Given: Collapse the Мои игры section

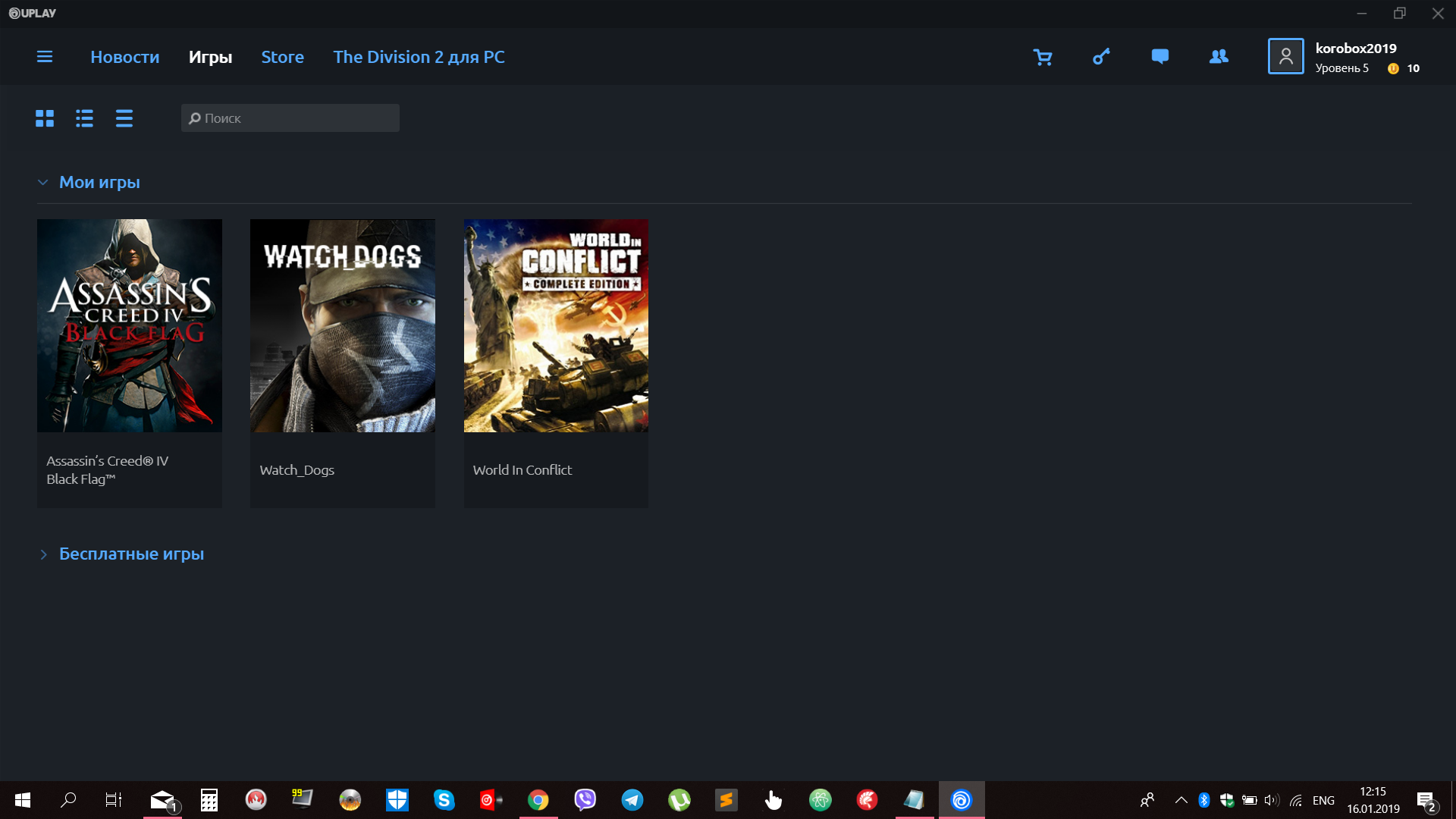Looking at the screenshot, I should pos(43,183).
